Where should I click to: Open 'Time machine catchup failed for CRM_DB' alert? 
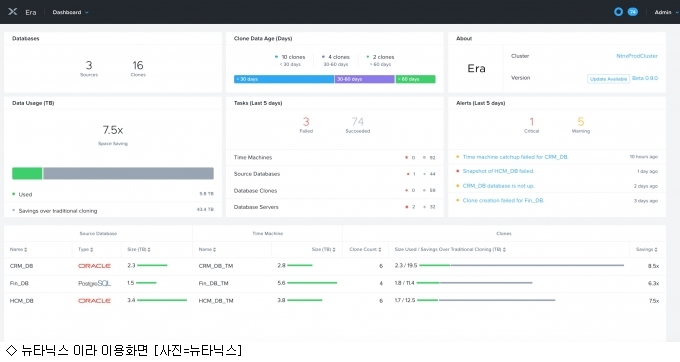515,157
